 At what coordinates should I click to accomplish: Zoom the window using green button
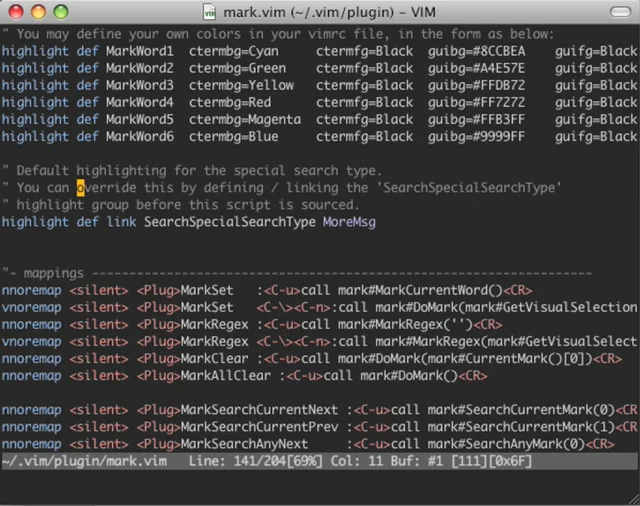59,13
